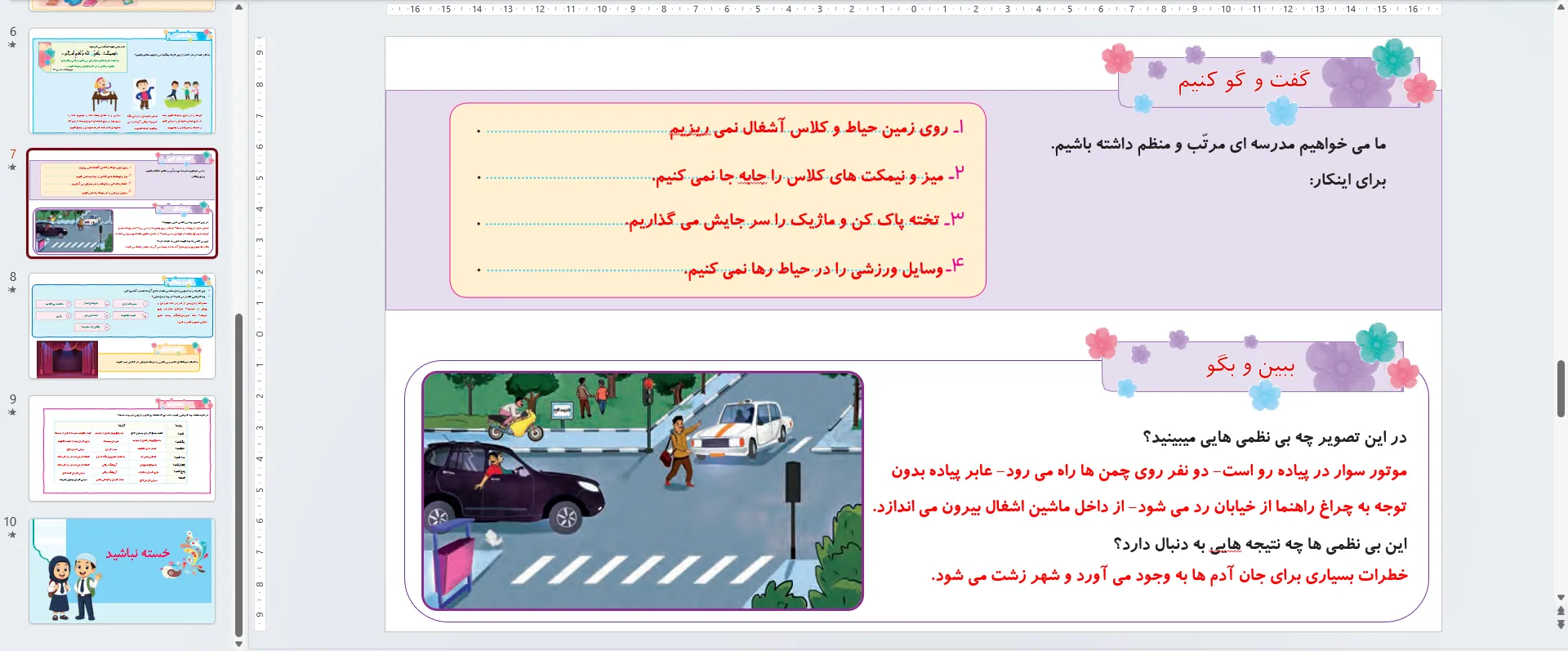The height and width of the screenshot is (651, 1568).
Task: Open slide 9 thumbnail with table
Action: coord(122,448)
